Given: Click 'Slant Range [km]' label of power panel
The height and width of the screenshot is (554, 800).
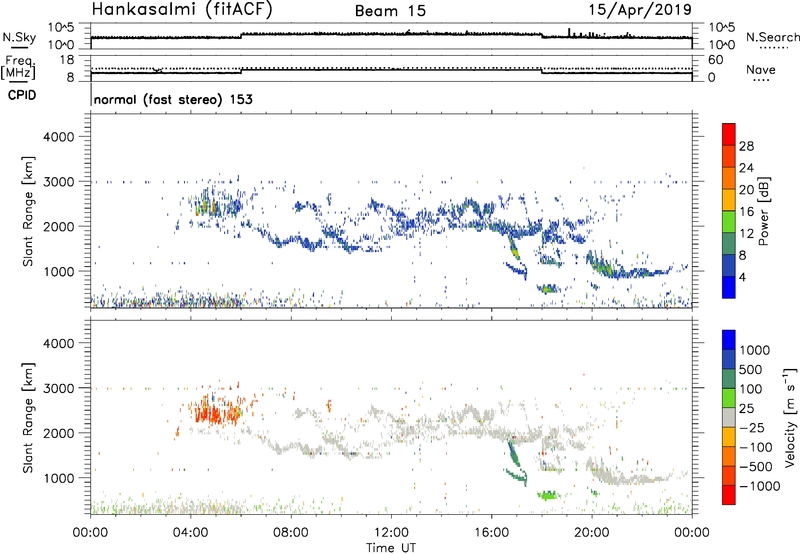Looking at the screenshot, I should click(x=28, y=211).
